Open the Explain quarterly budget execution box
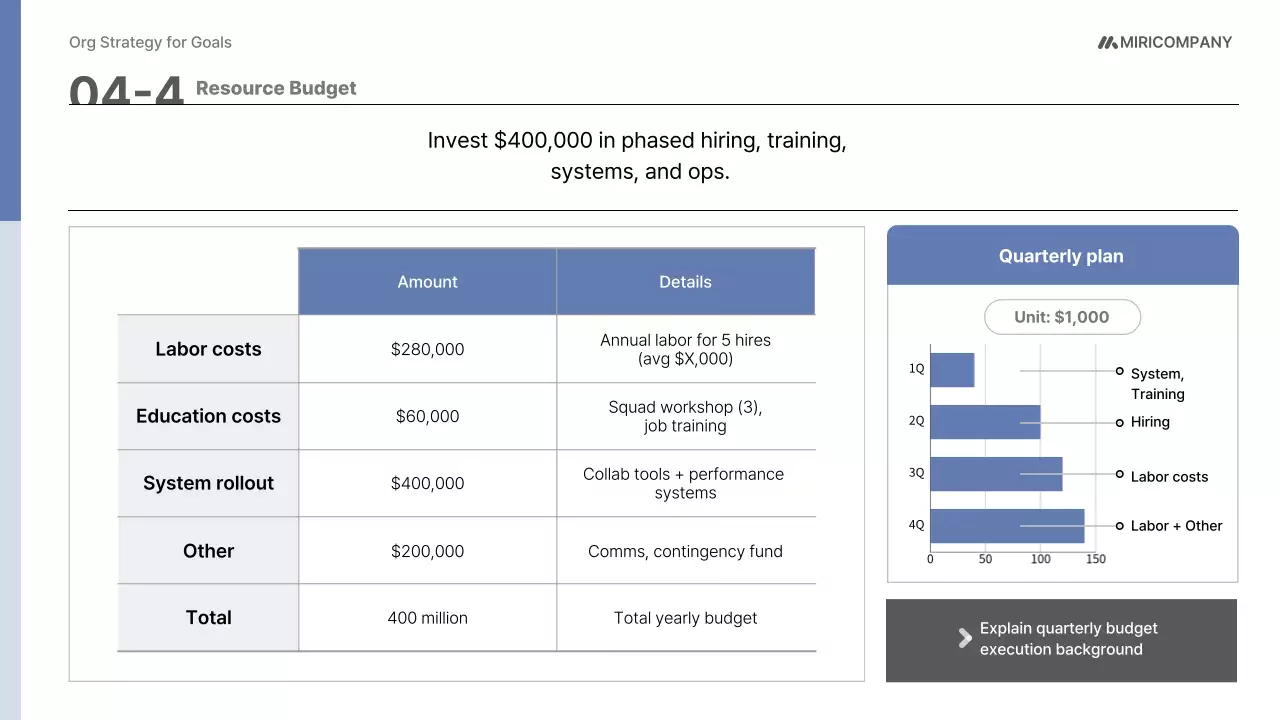This screenshot has width=1280, height=720. 1061,640
